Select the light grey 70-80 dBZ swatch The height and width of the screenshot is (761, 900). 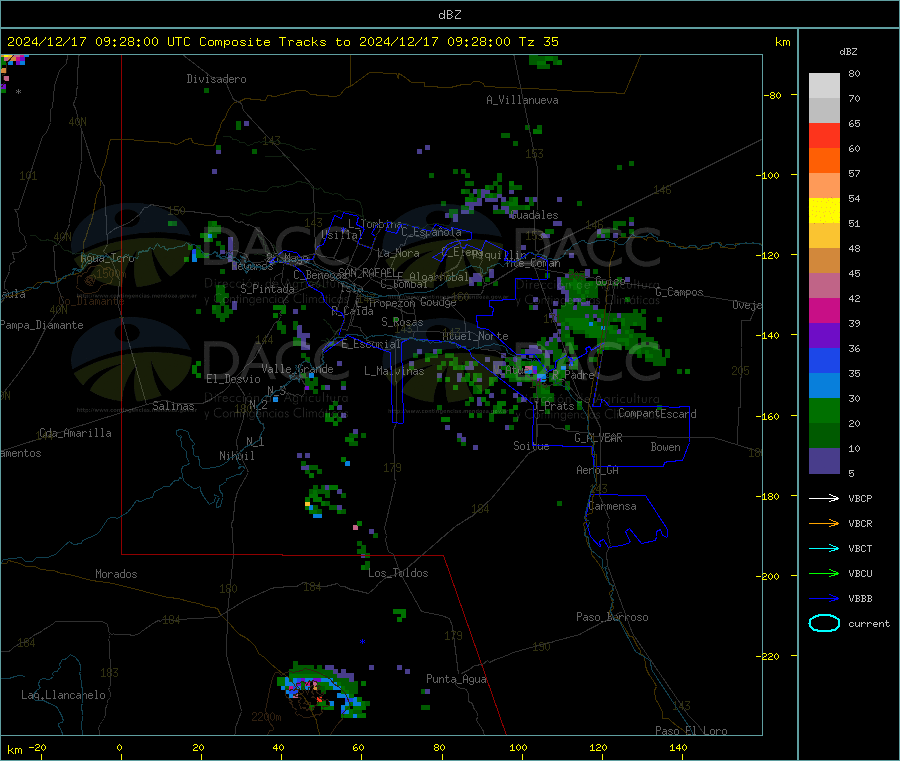(824, 86)
